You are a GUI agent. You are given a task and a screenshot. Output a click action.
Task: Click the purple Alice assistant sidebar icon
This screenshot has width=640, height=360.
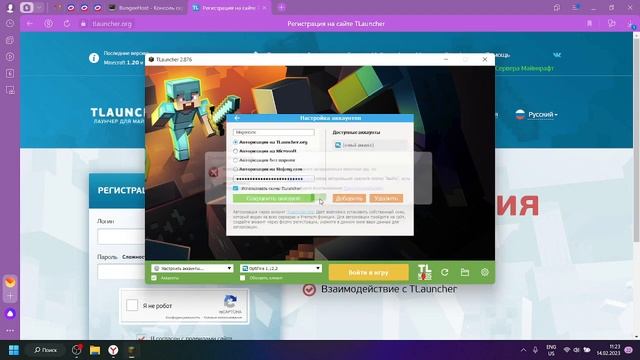[10, 313]
